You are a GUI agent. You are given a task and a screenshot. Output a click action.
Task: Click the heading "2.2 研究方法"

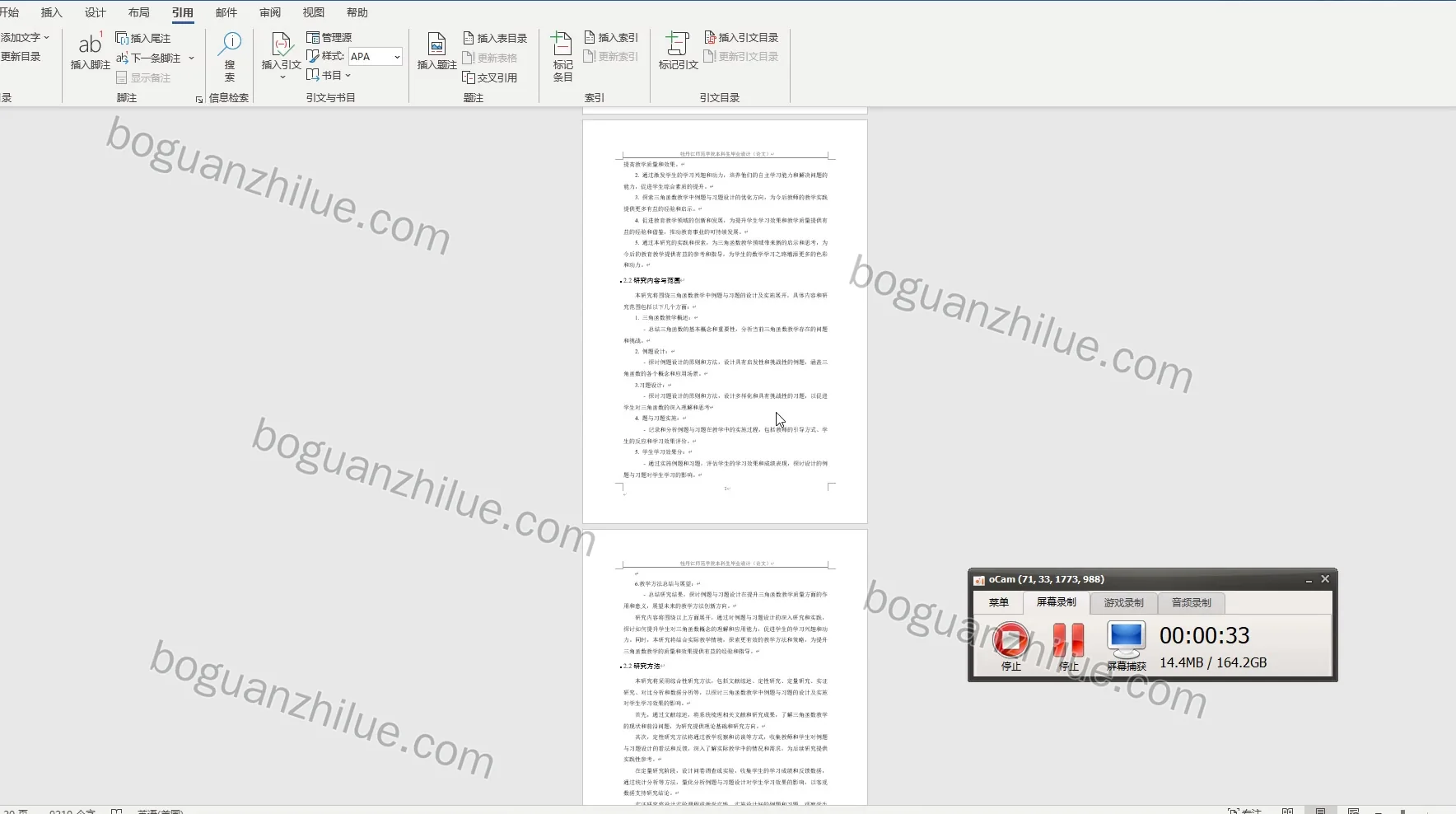642,666
